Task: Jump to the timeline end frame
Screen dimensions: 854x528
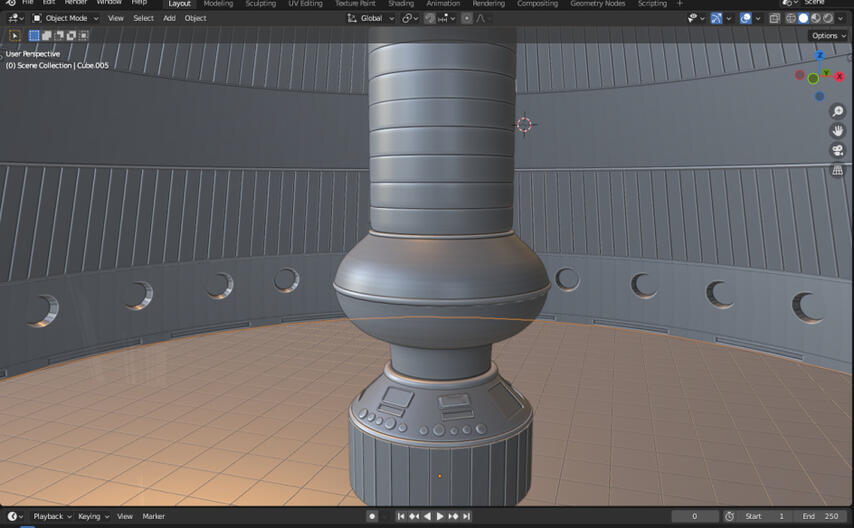Action: (466, 516)
